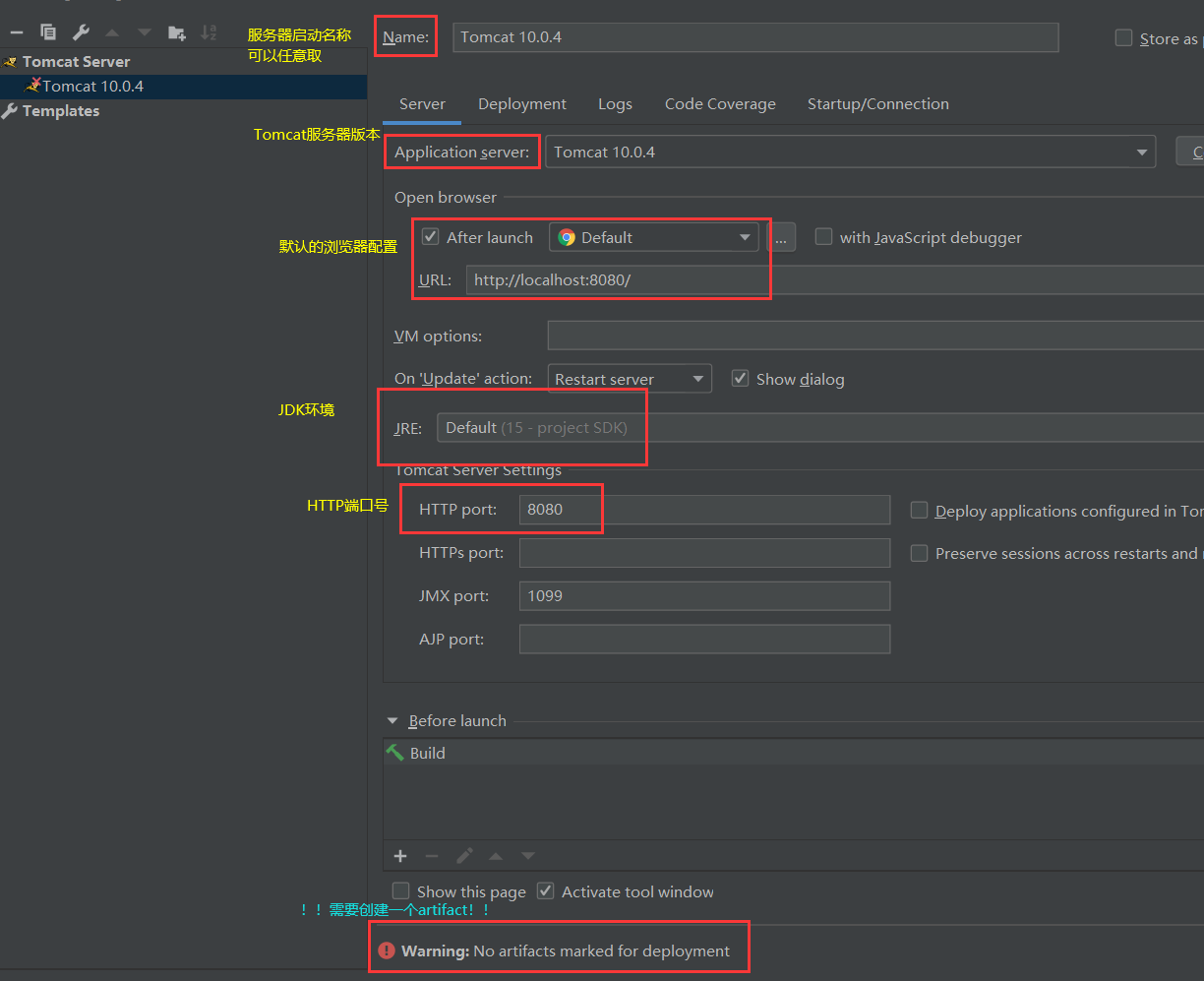
Task: Click the Name text field
Action: (754, 37)
